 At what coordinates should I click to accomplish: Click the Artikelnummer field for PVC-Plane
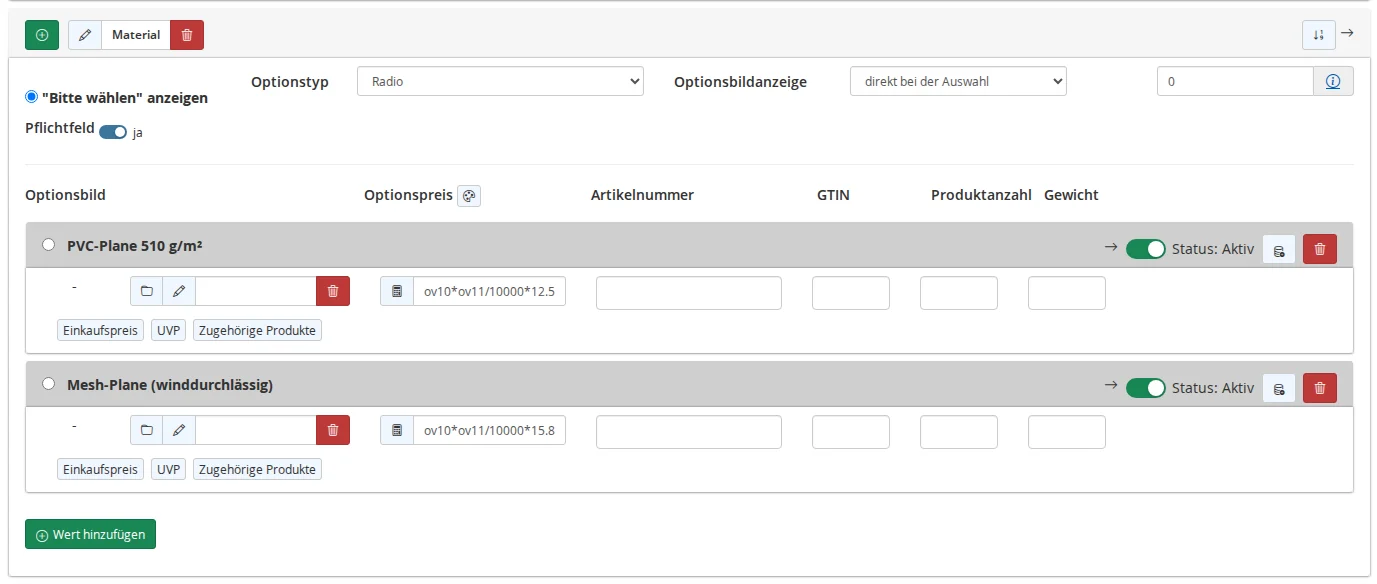tap(689, 293)
